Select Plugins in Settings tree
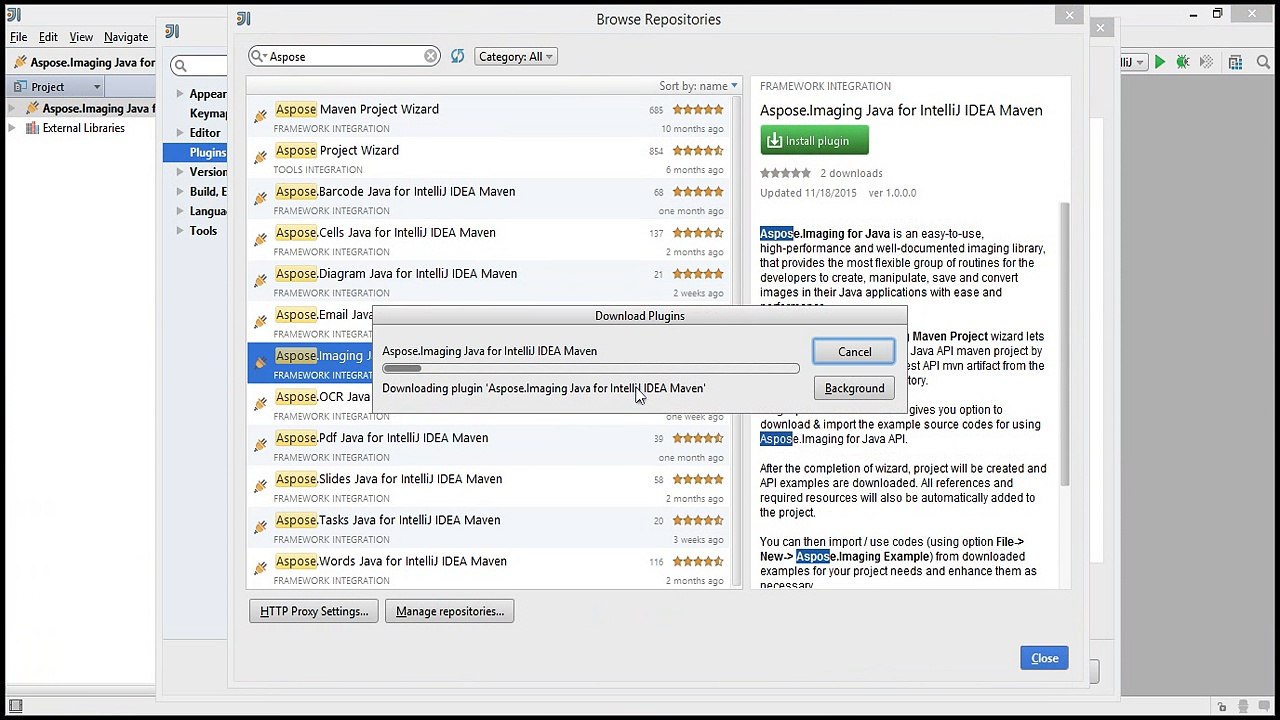Viewport: 1280px width, 720px height. [196, 152]
